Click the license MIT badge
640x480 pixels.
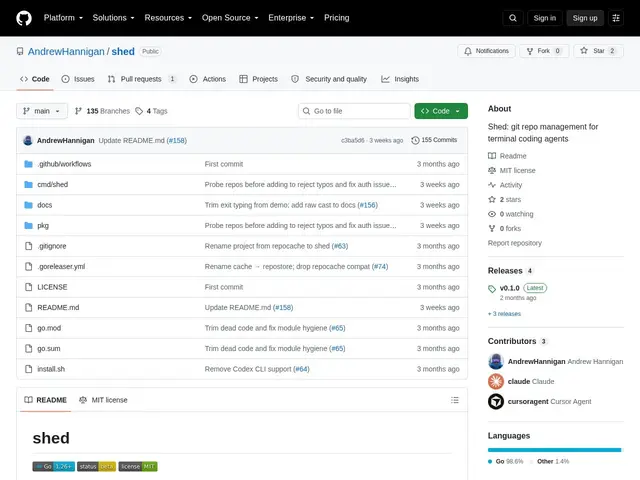tap(138, 467)
